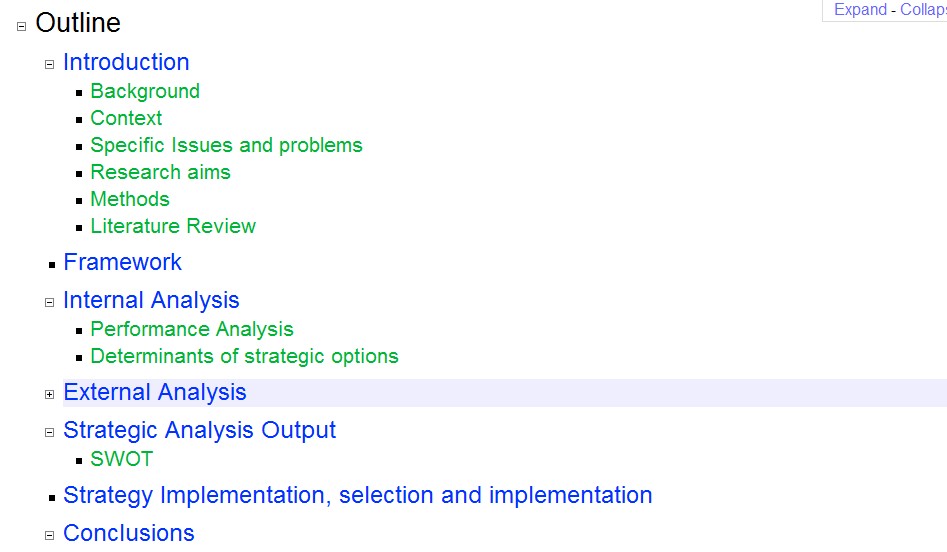Select the Methods item

coord(130,199)
